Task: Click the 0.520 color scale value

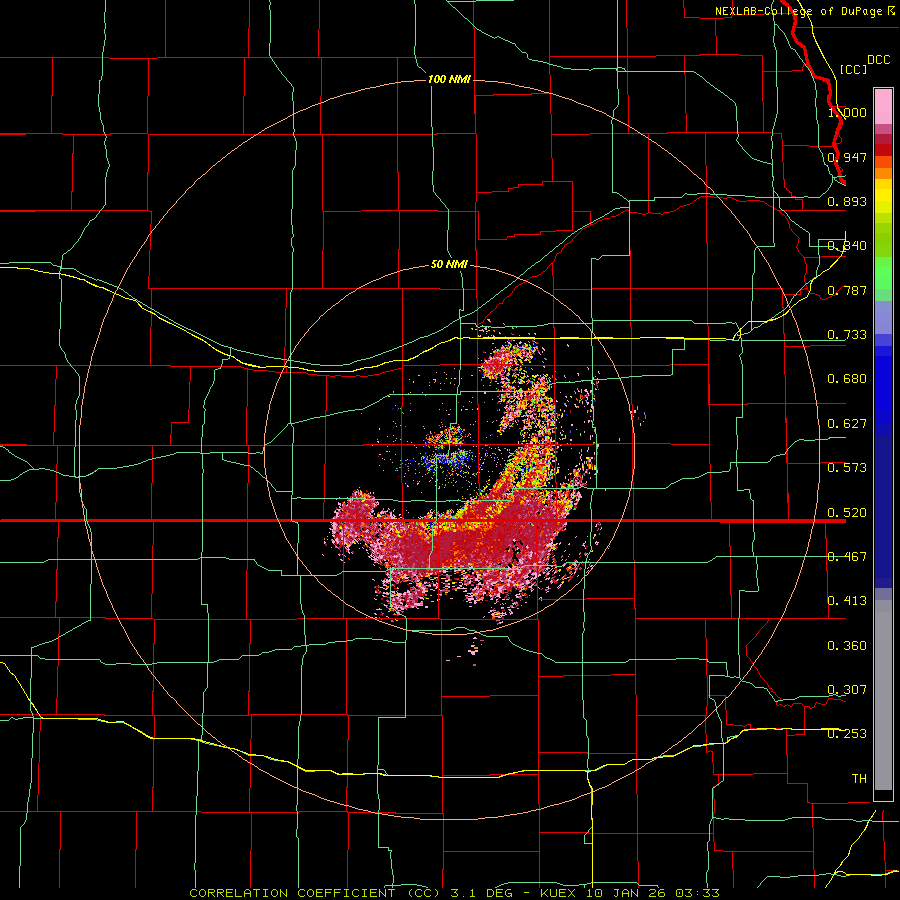Action: tap(847, 513)
